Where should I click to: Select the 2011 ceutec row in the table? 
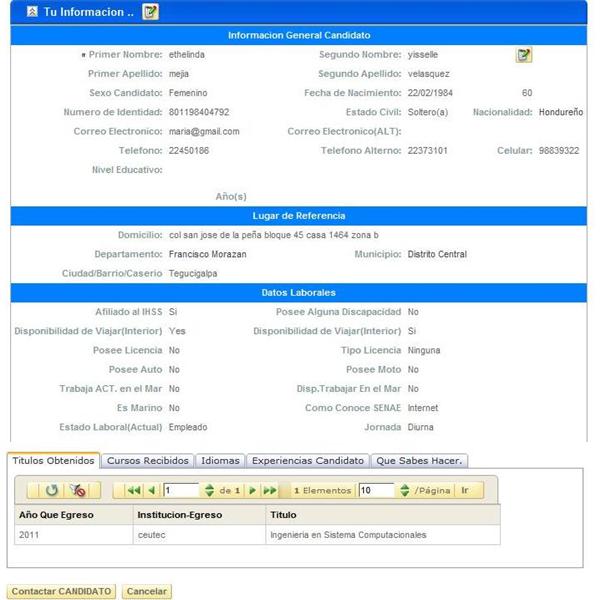257,535
